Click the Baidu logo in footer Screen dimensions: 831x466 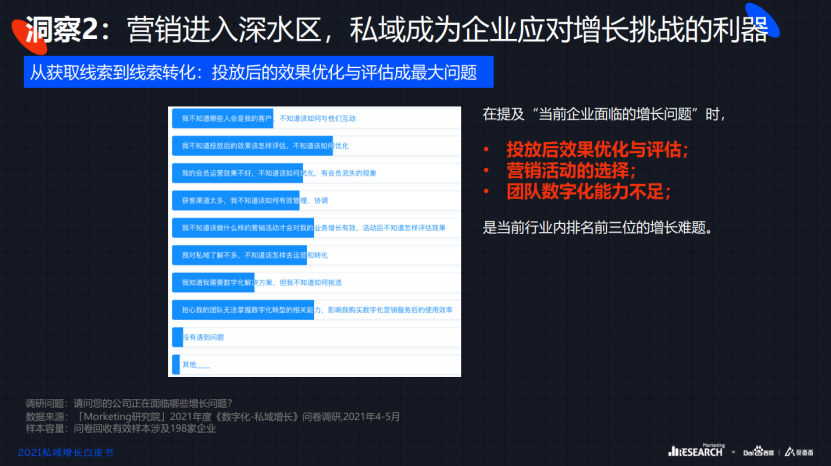pyautogui.click(x=755, y=452)
